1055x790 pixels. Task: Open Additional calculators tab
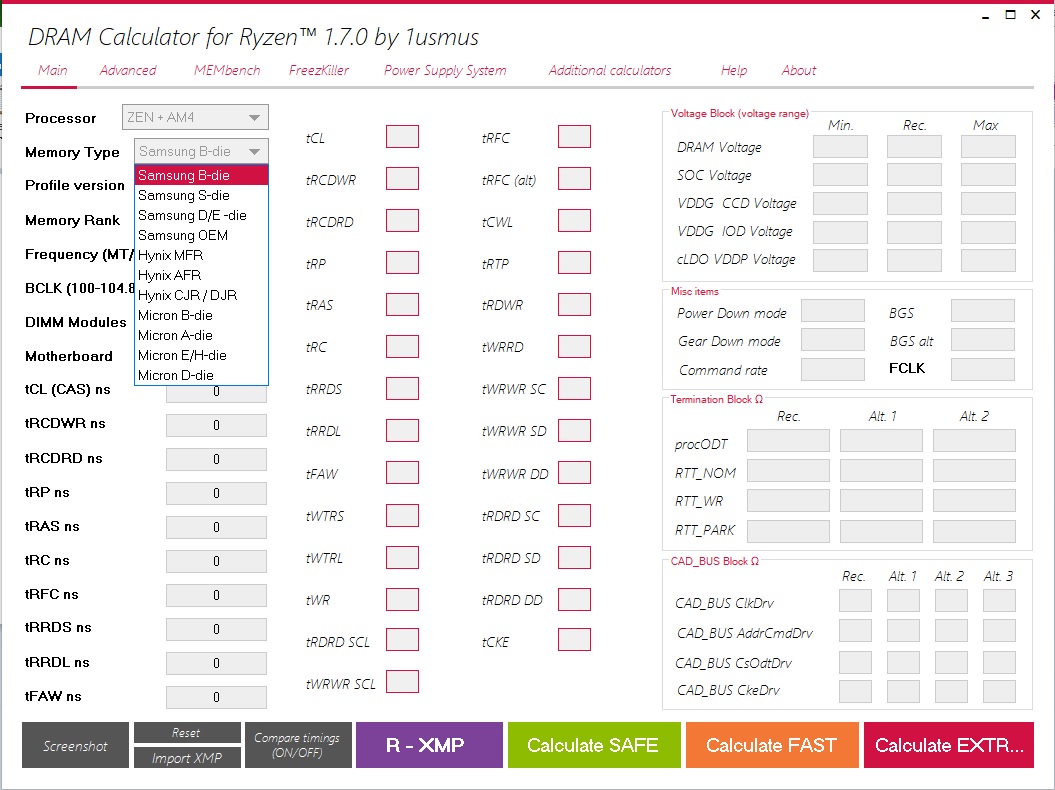click(x=610, y=71)
